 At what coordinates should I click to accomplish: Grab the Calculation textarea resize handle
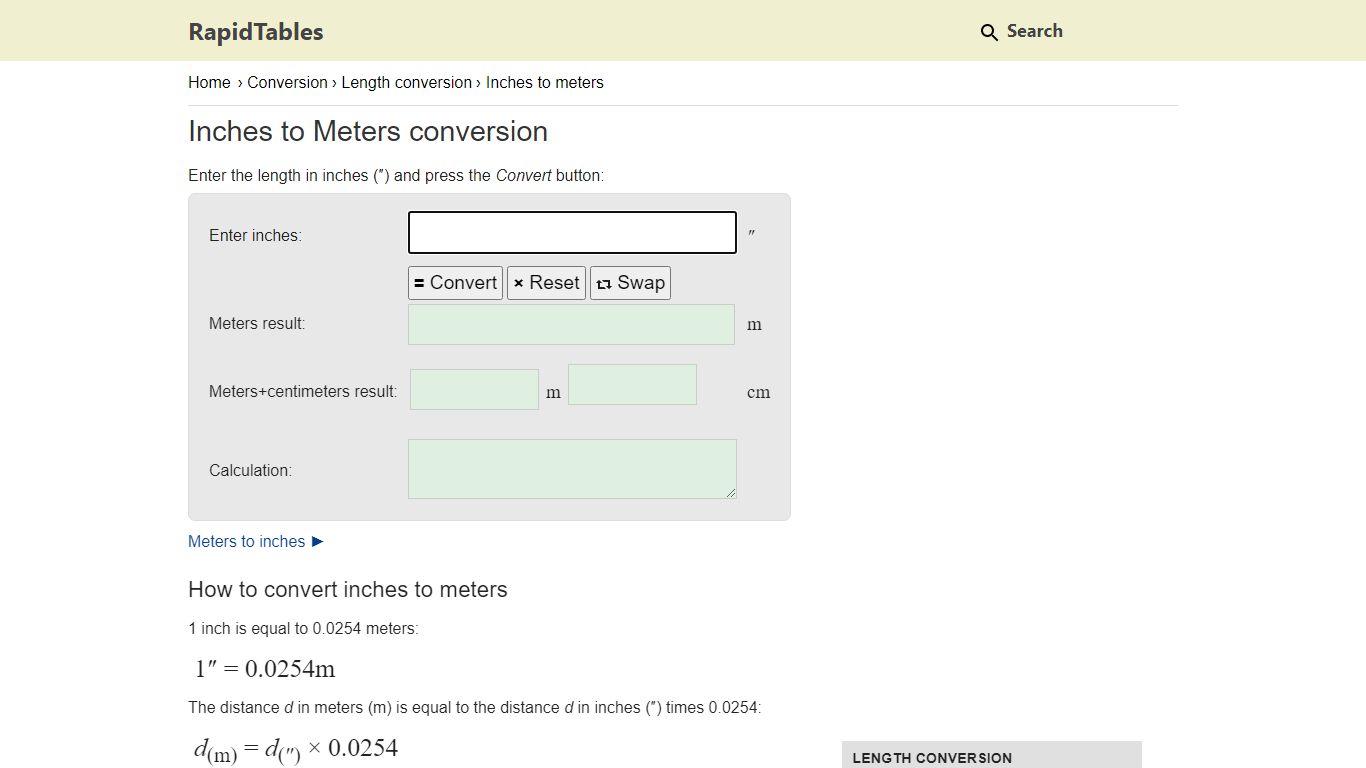(731, 493)
